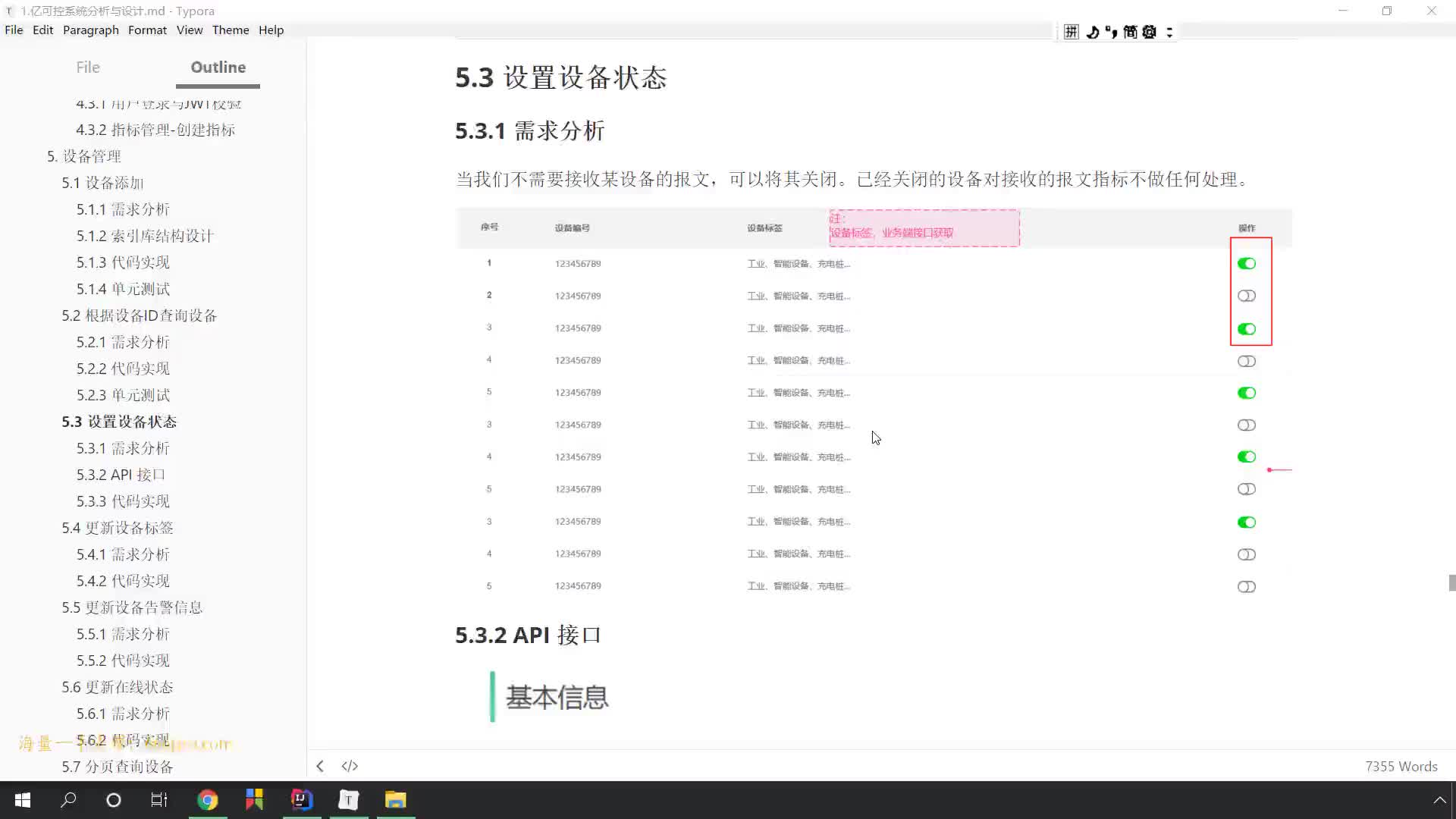Jump to 5.1.3 代码实现 in outline
The width and height of the screenshot is (1456, 819).
pos(123,262)
